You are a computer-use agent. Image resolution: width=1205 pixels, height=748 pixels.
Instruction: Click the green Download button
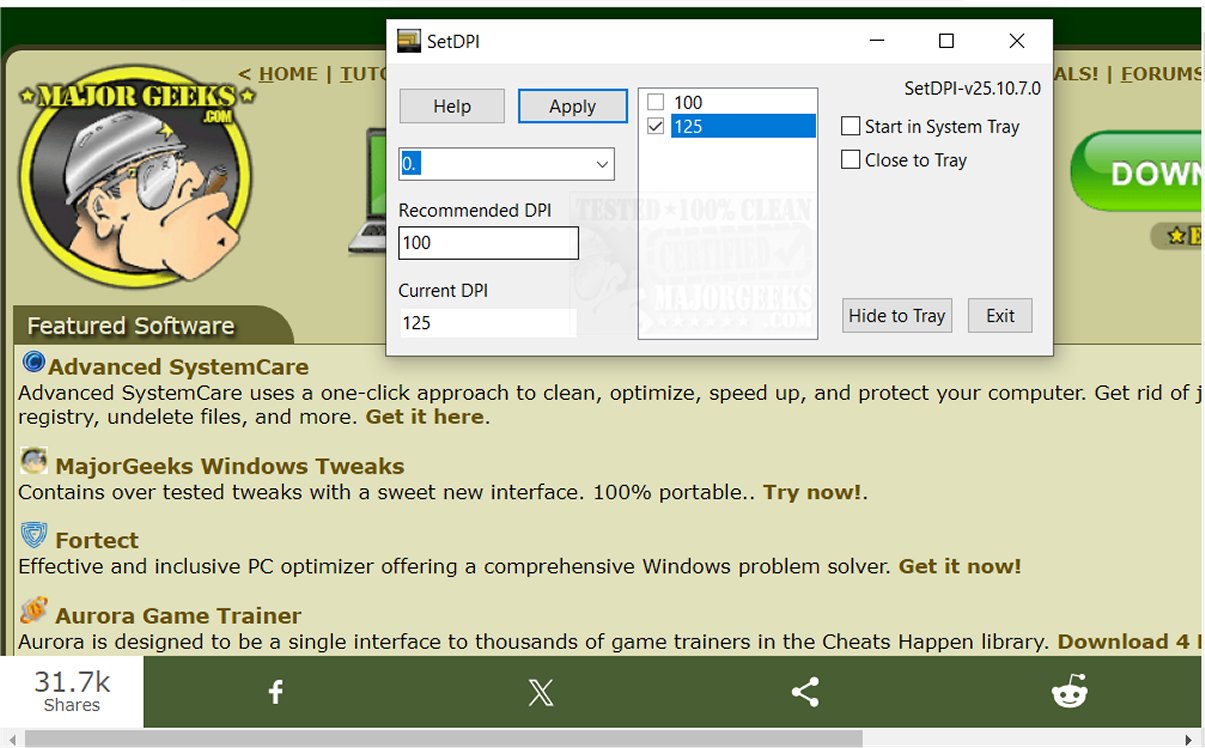pyautogui.click(x=1136, y=172)
